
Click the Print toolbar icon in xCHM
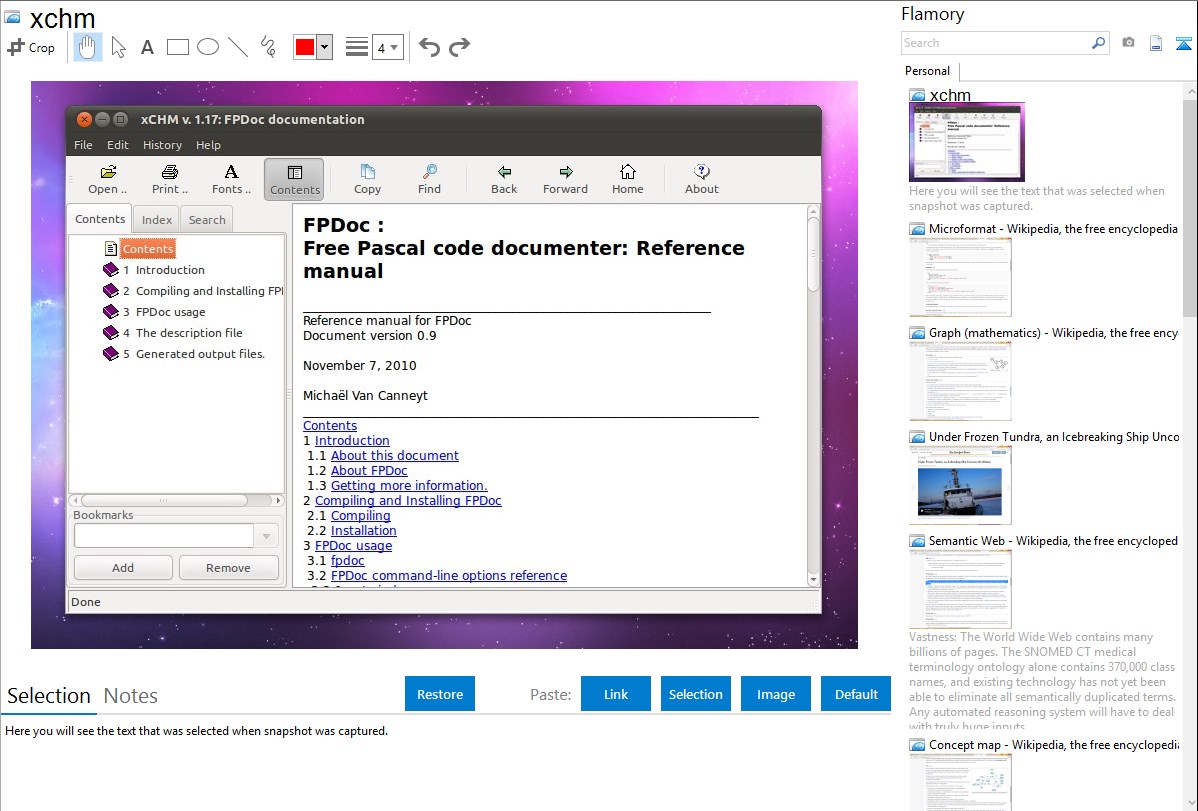pyautogui.click(x=170, y=180)
